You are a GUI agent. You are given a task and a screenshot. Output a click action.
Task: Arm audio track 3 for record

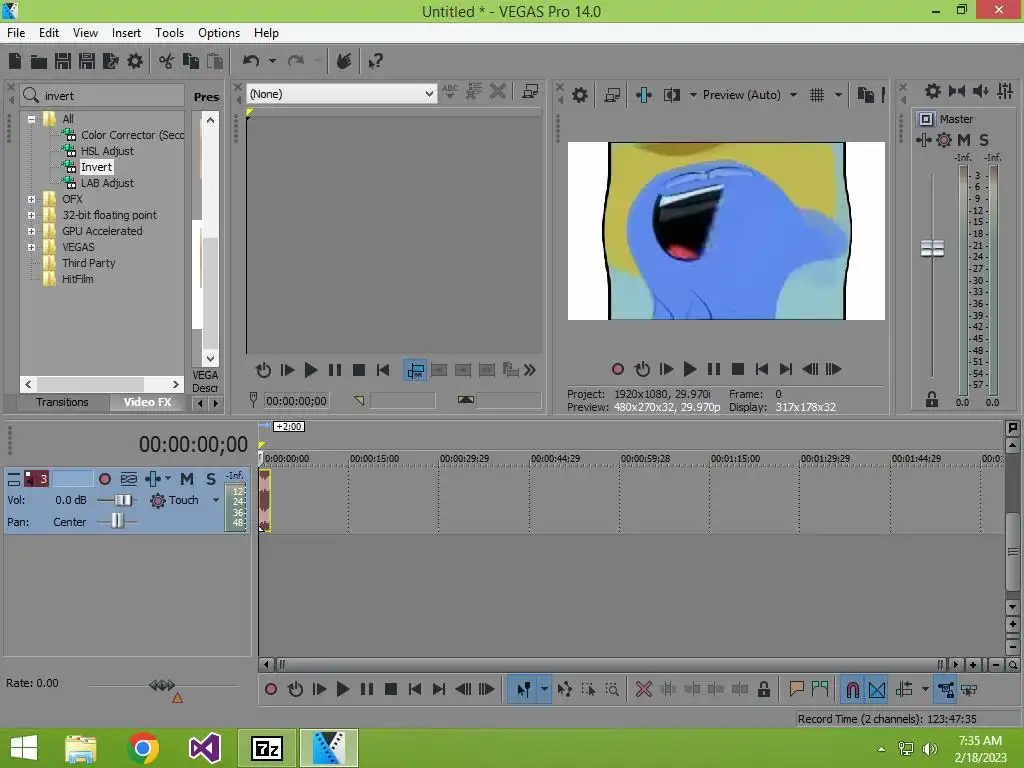104,479
